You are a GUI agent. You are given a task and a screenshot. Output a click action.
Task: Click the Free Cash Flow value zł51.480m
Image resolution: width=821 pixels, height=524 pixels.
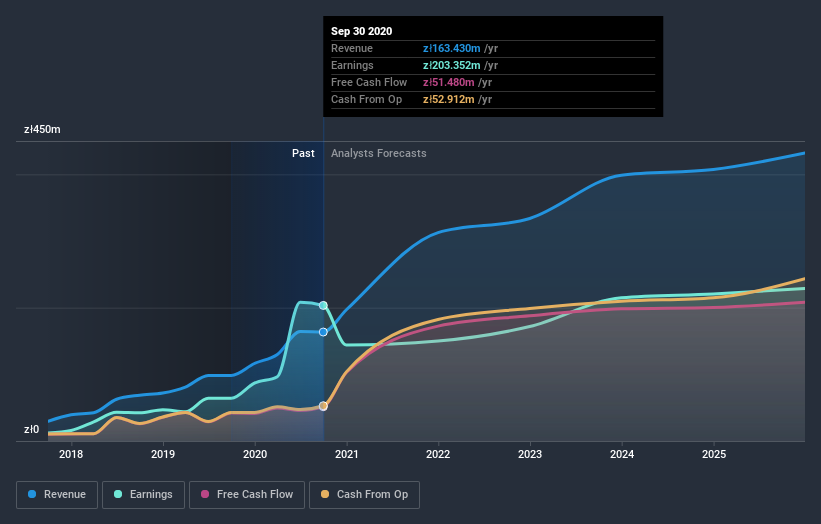tap(449, 82)
